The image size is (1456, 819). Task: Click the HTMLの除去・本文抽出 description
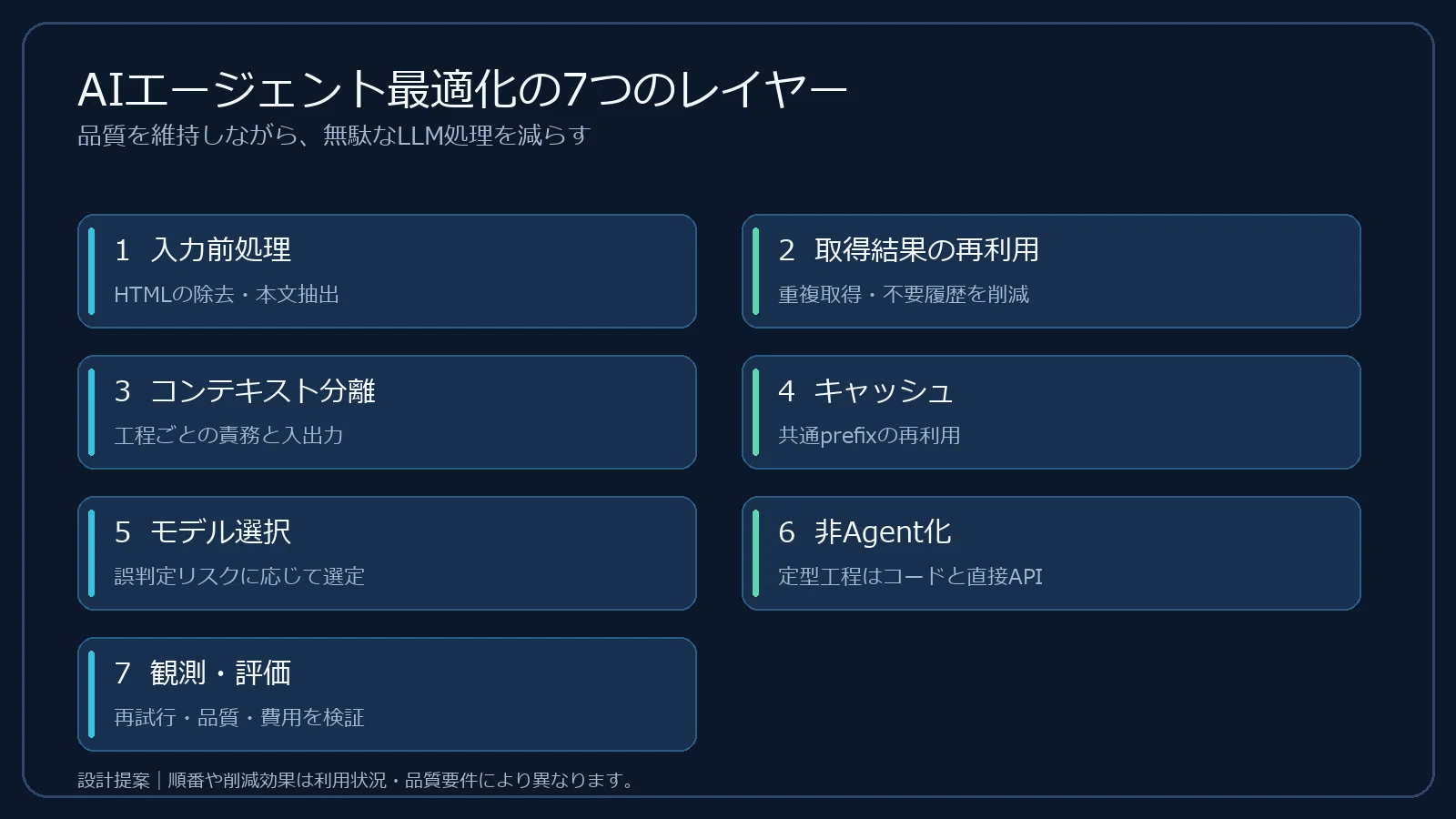(x=227, y=295)
